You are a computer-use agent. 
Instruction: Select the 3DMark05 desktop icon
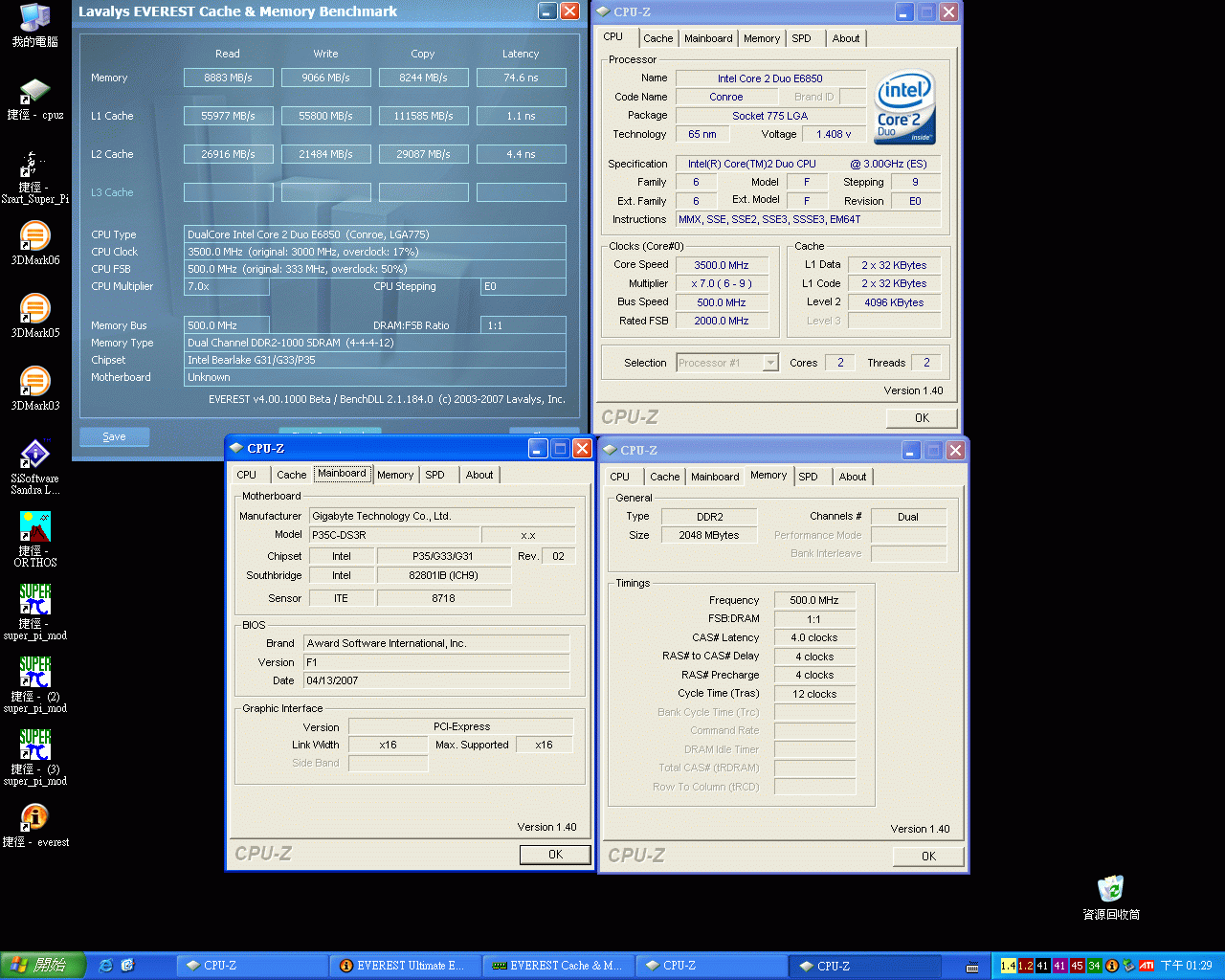pos(35,316)
